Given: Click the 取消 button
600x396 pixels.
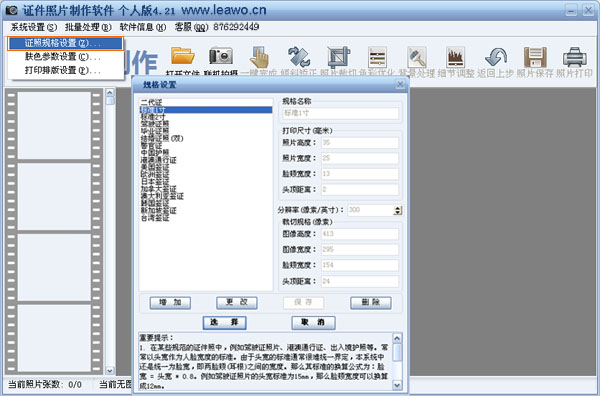Looking at the screenshot, I should 313,323.
